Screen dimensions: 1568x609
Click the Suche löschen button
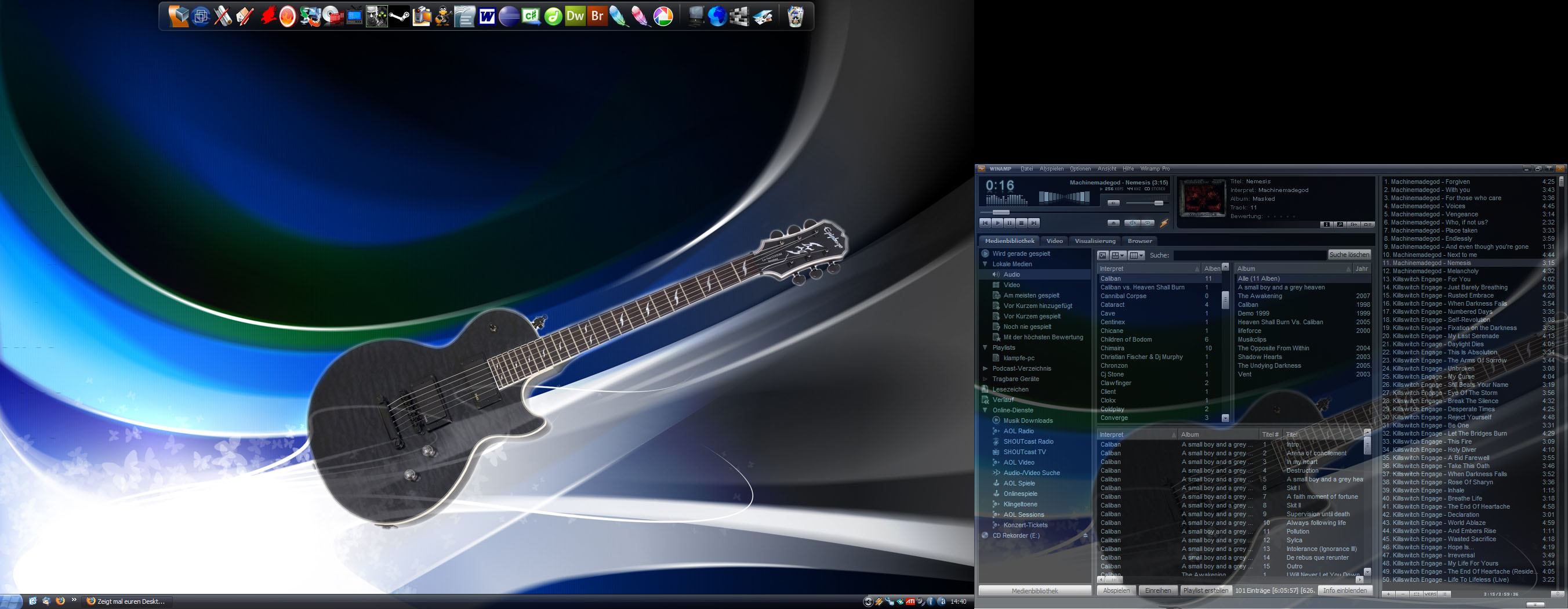1349,255
